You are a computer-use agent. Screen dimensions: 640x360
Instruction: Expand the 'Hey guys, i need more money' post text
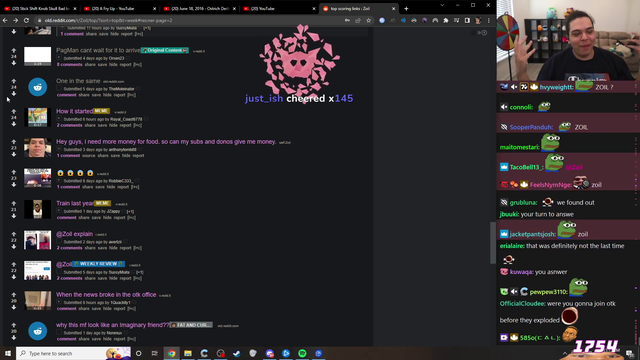click(x=59, y=149)
